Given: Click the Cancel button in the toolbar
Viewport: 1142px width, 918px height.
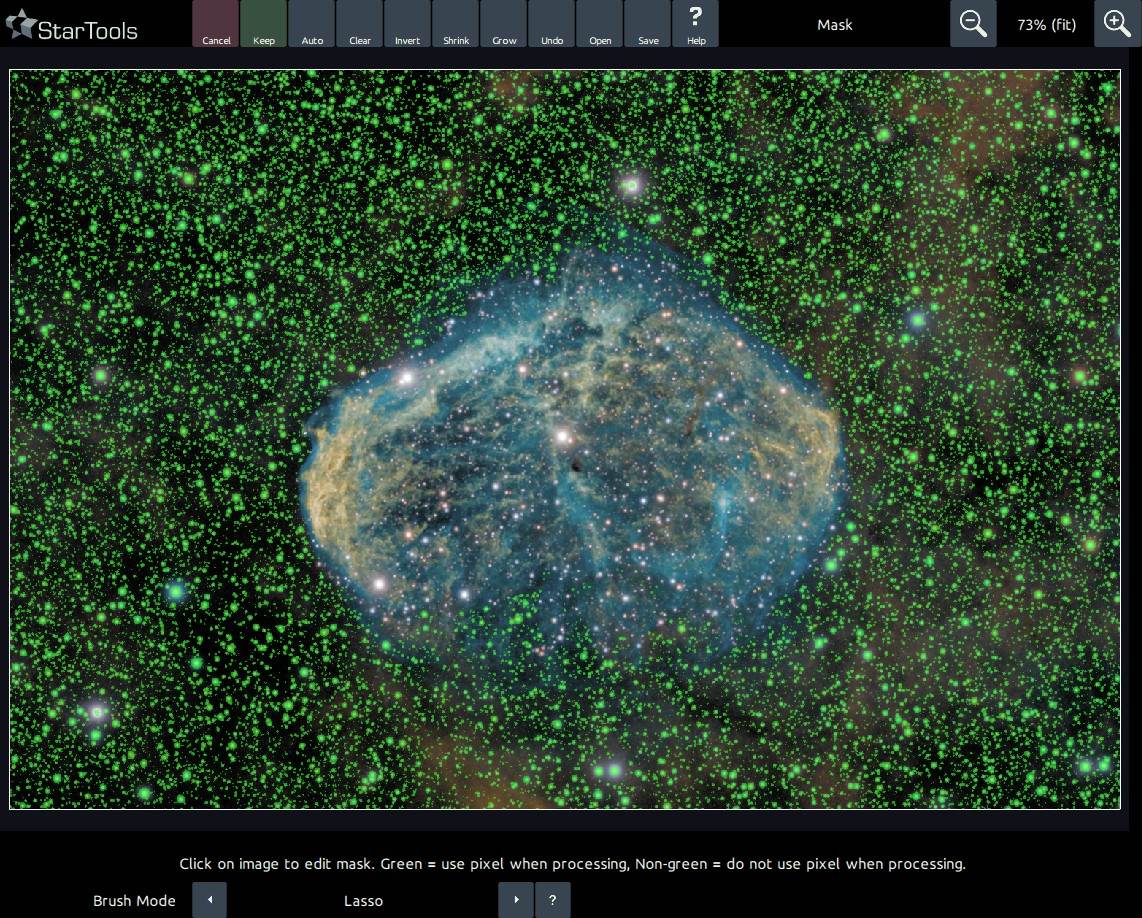Looking at the screenshot, I should pyautogui.click(x=216, y=24).
